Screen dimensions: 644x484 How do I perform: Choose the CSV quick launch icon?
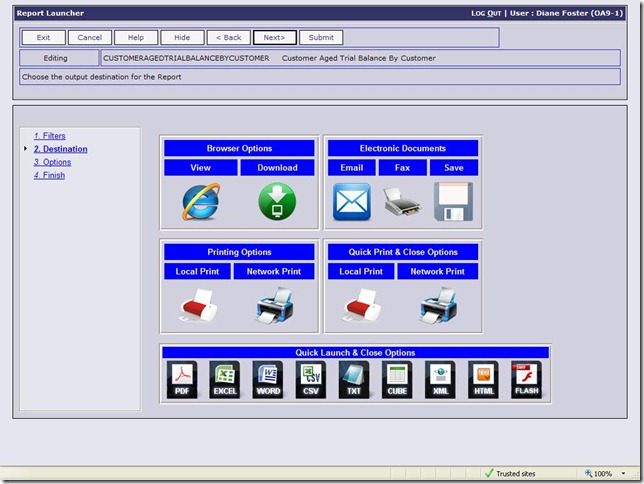[311, 381]
